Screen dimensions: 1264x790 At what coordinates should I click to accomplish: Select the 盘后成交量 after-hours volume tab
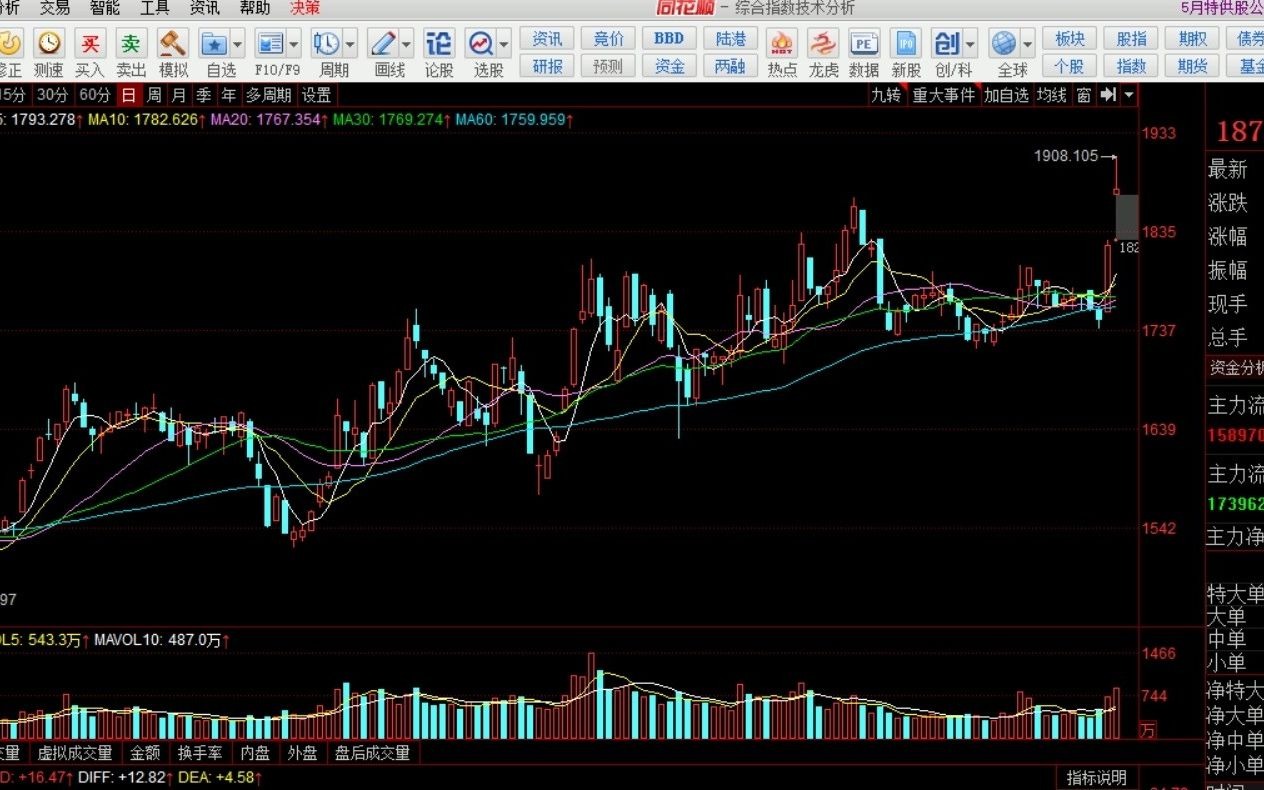tap(372, 753)
